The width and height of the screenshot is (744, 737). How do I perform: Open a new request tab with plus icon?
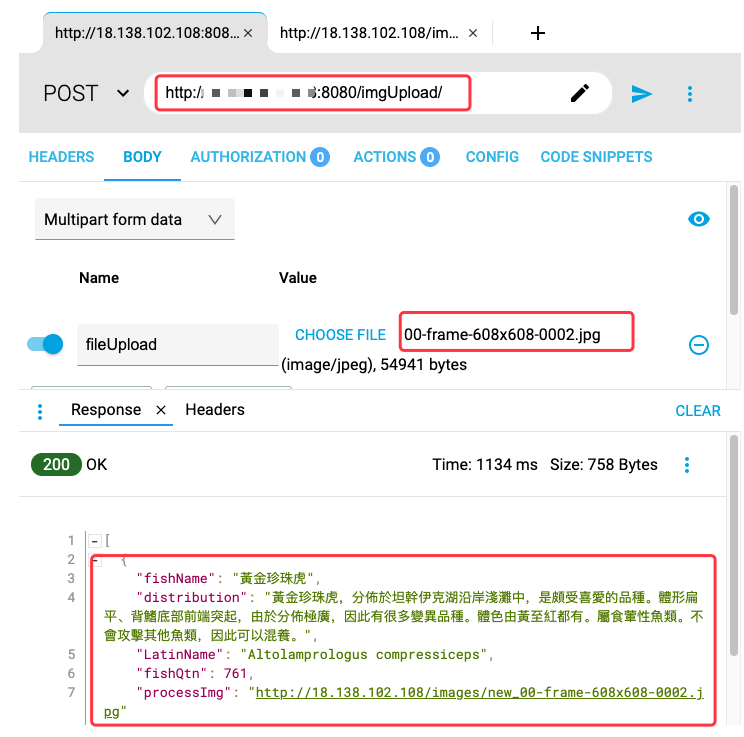tap(537, 33)
